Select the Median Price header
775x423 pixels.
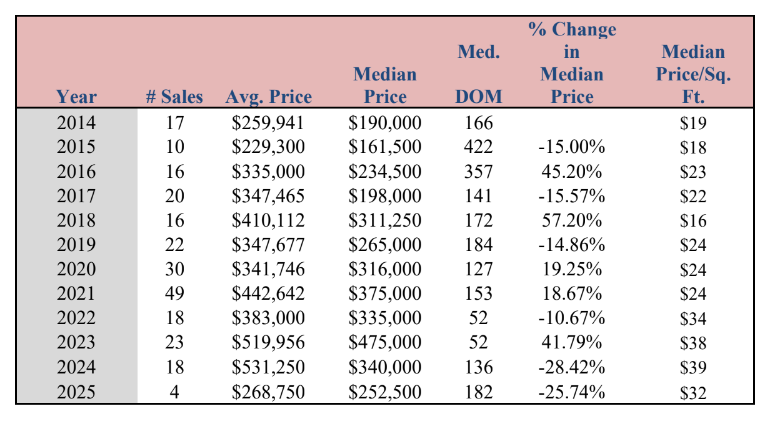[385, 85]
